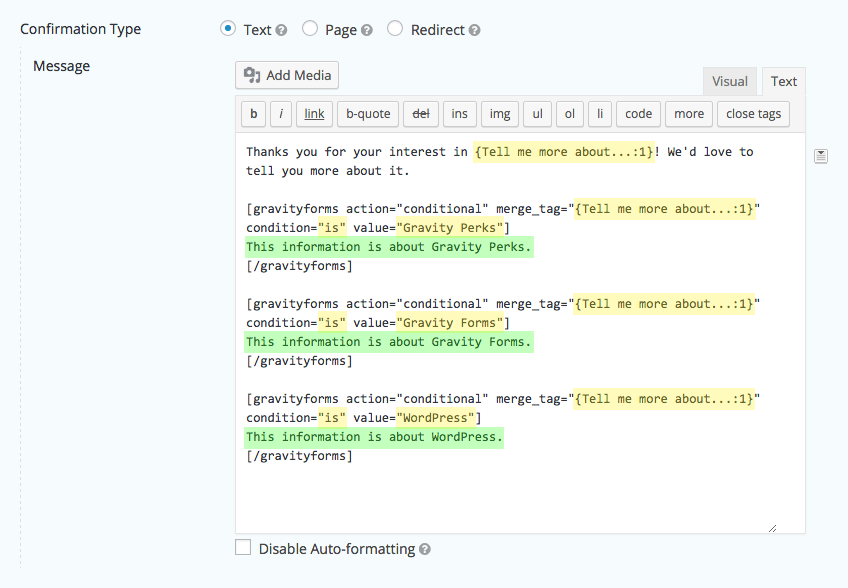This screenshot has width=848, height=588.
Task: Insert a hyperlink using the link quicktag
Action: pos(313,114)
